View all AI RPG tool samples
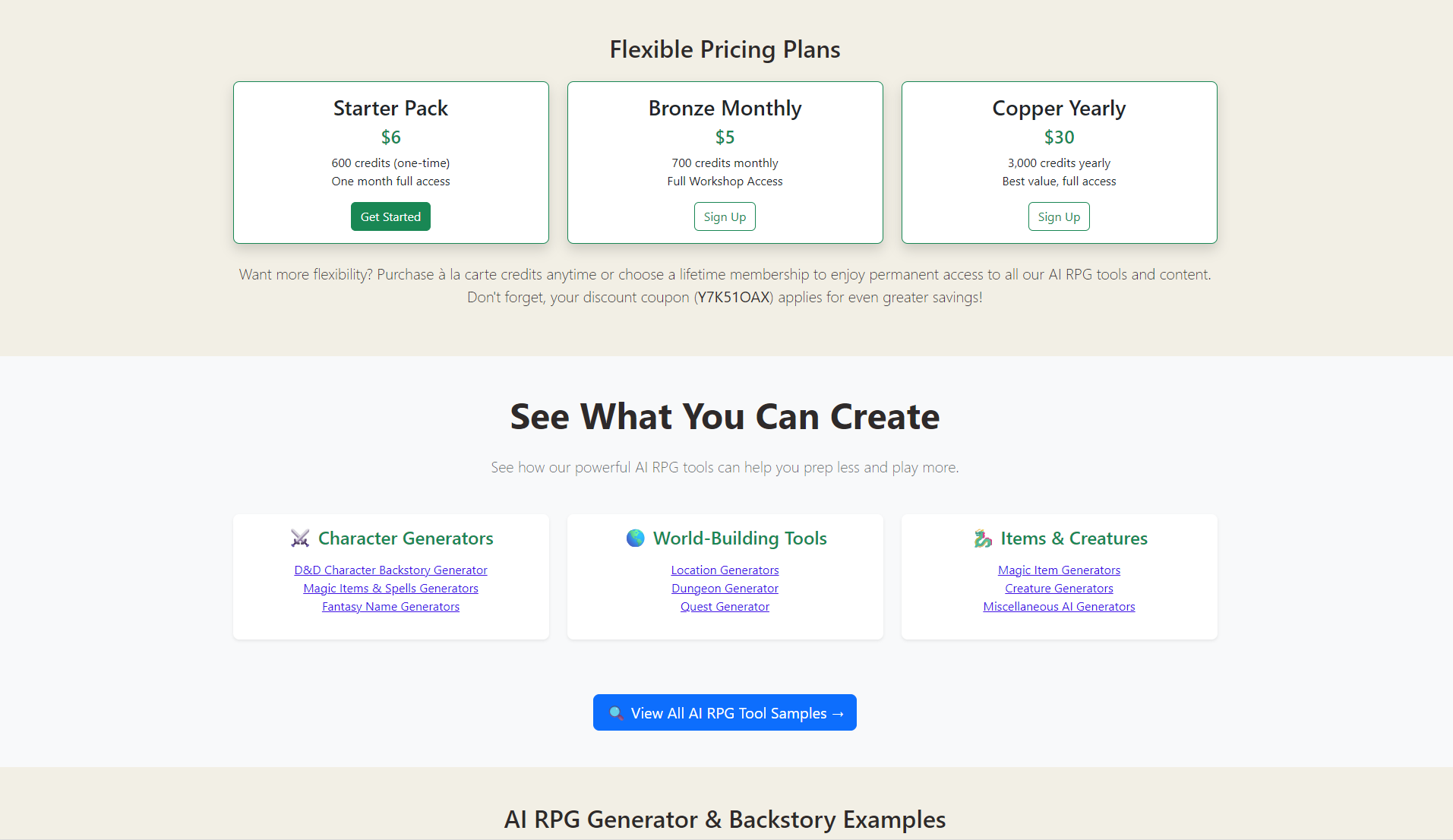Viewport: 1453px width, 840px height. coord(725,712)
